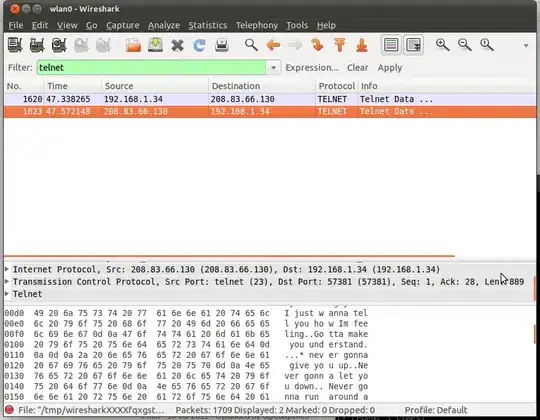Click the Expression... filter button
The height and width of the screenshot is (420, 540).
(x=312, y=67)
